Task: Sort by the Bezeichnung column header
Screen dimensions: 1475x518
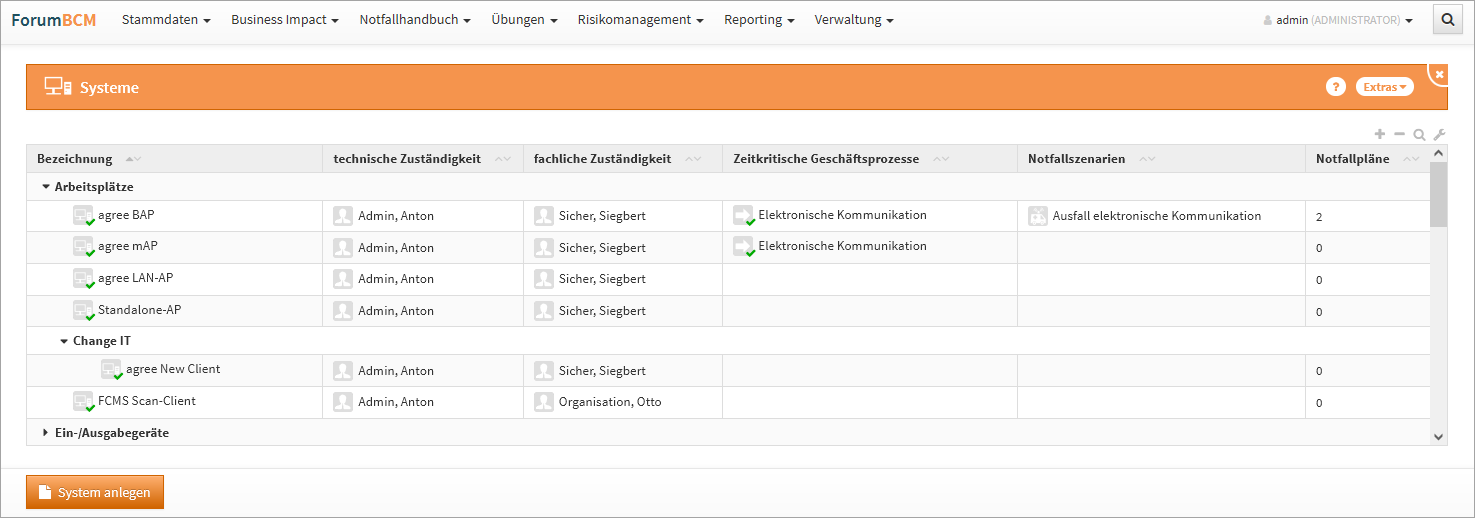Action: (76, 159)
